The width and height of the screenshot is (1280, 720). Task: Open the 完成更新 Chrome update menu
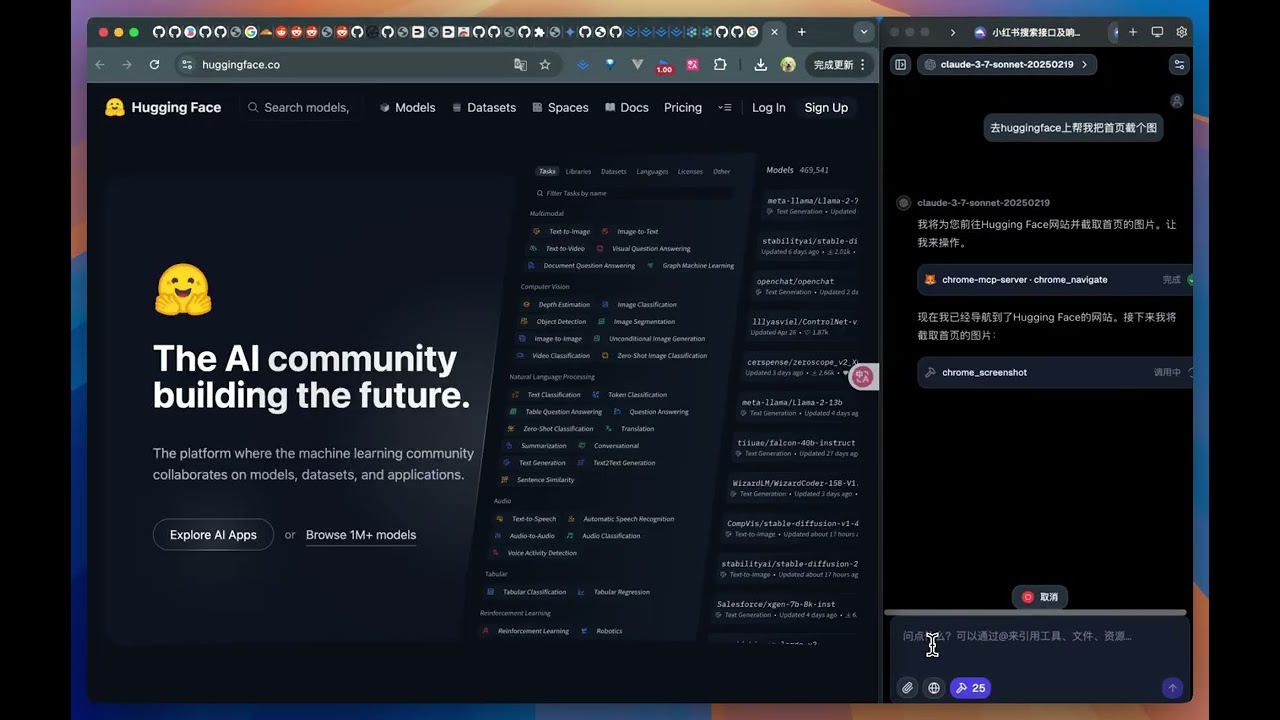840,64
